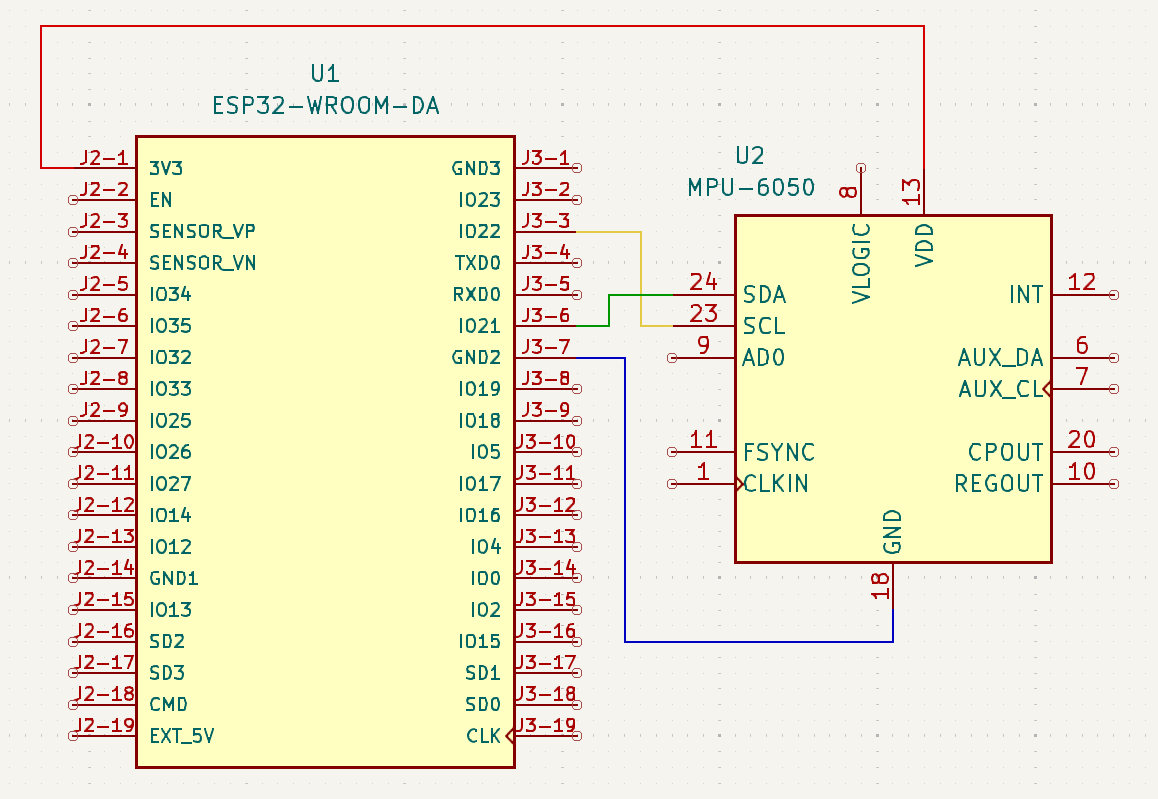Click the TXD0 pin label

click(x=478, y=264)
